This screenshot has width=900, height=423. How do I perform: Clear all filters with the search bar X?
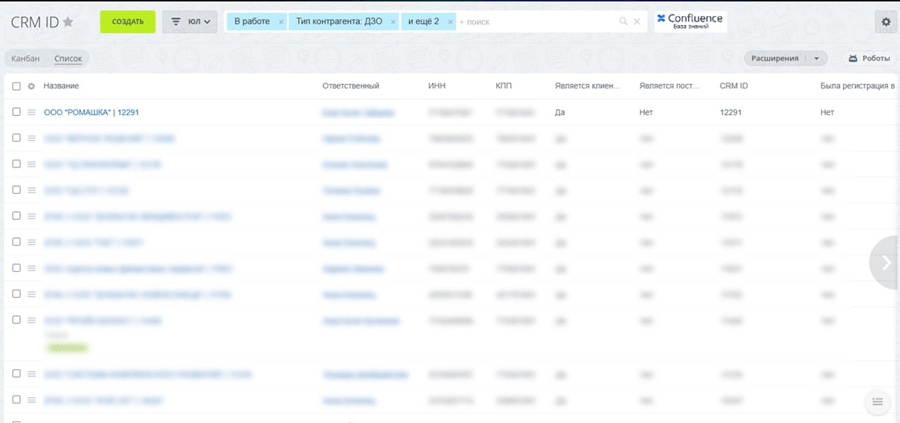click(x=637, y=21)
